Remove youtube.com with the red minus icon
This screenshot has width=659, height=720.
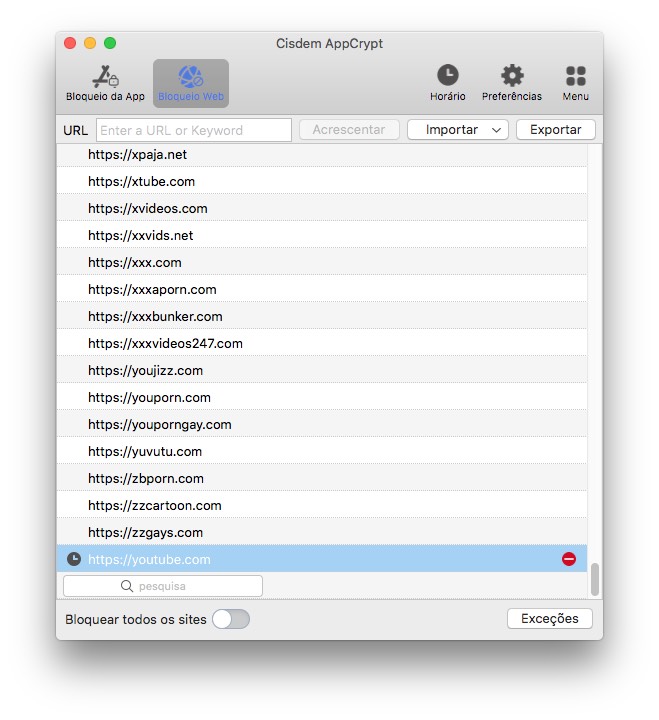click(569, 559)
